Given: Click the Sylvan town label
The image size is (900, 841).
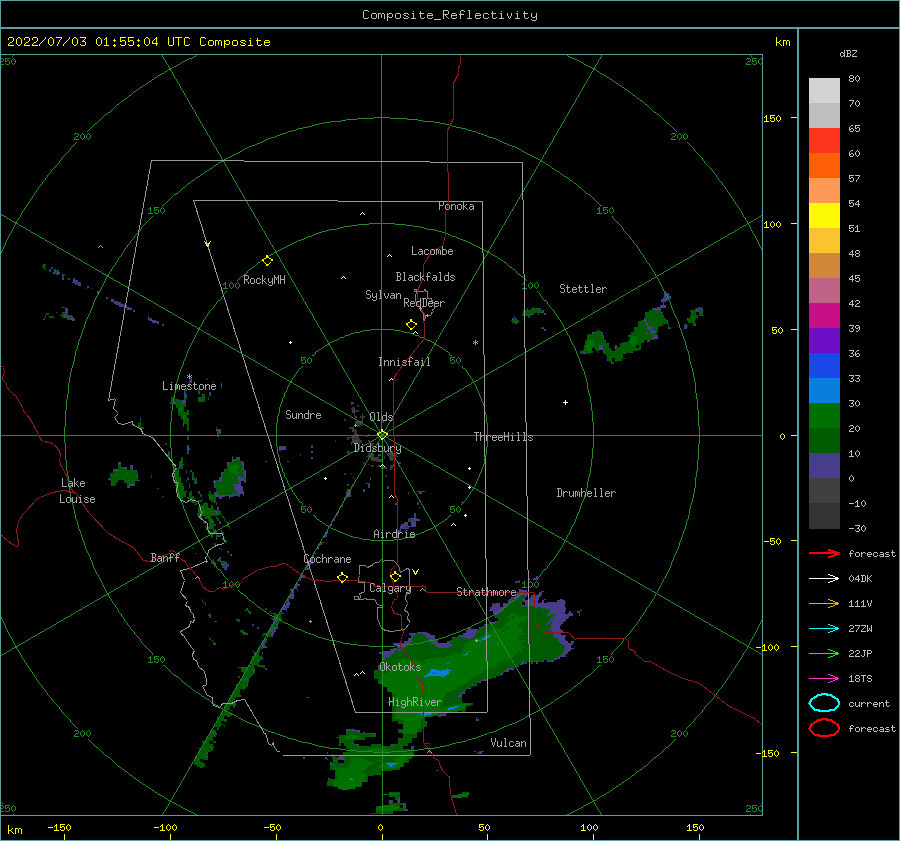Looking at the screenshot, I should (x=383, y=295).
